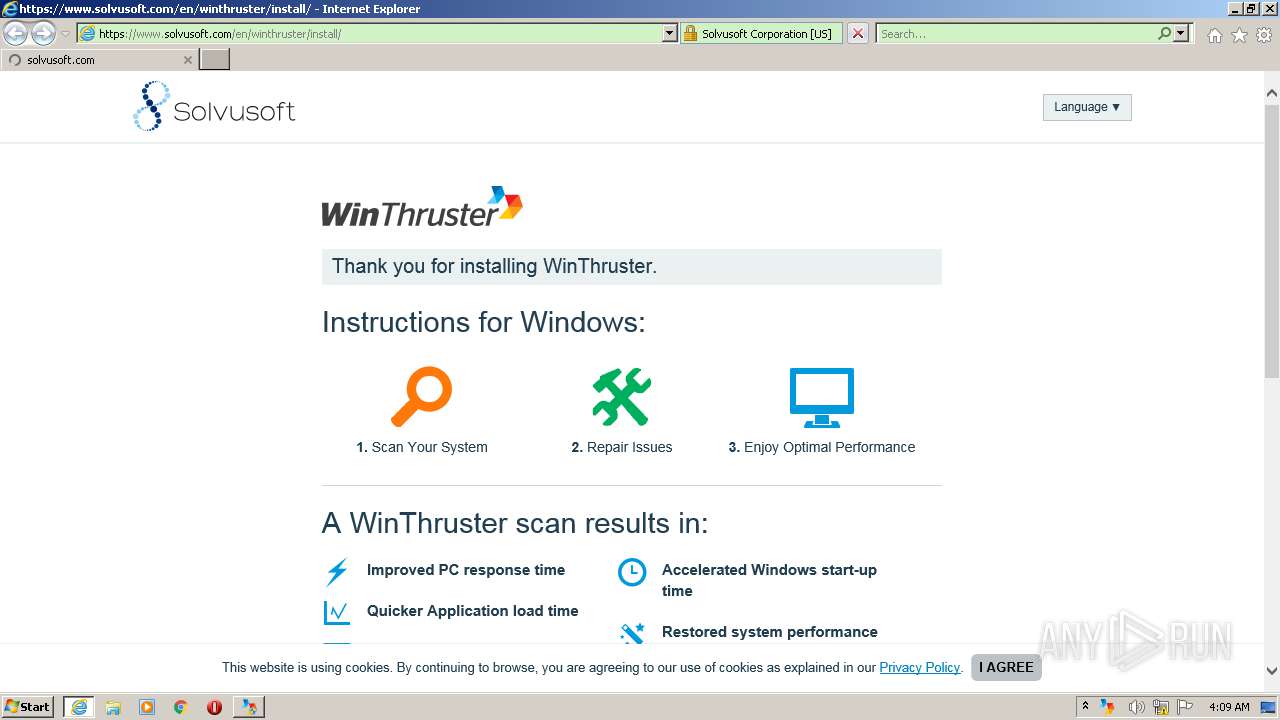Screen dimensions: 1280x720
Task: Click the WinThruster icon in system tray
Action: coord(1108,707)
